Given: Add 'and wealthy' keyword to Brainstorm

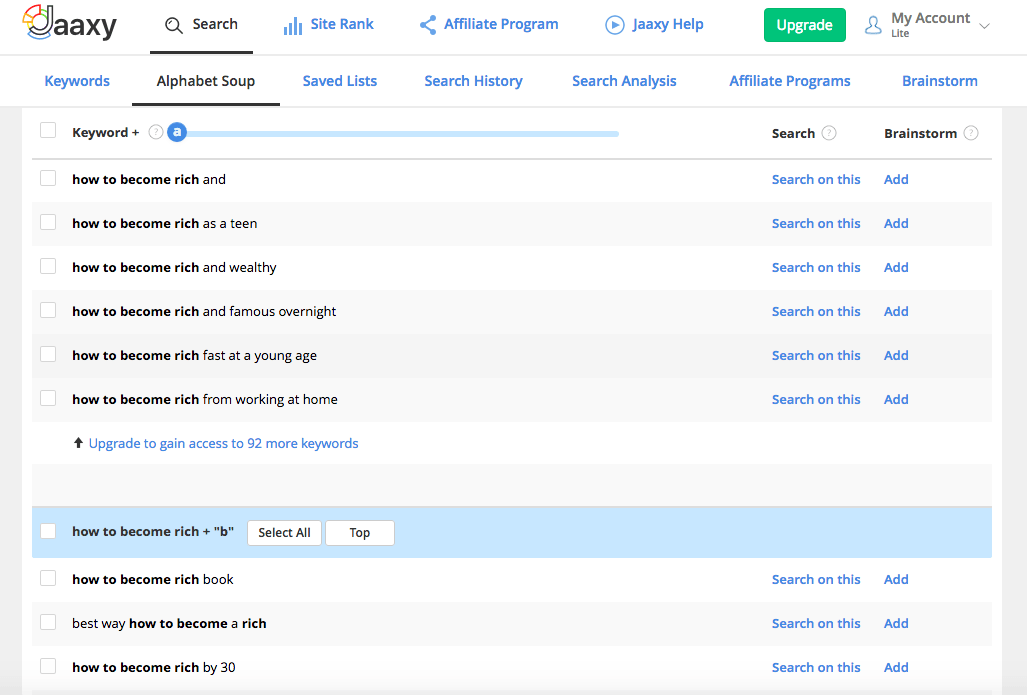Looking at the screenshot, I should 896,267.
